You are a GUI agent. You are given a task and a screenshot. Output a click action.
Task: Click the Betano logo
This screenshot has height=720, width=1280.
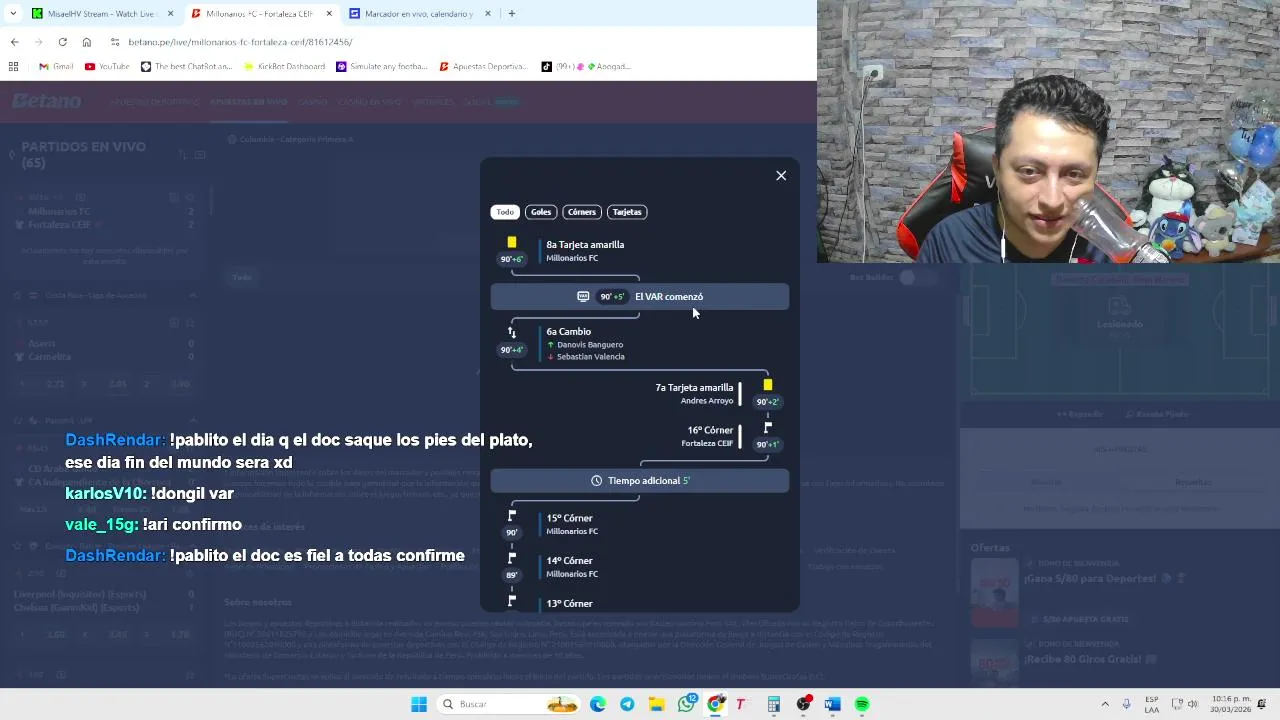tap(46, 102)
